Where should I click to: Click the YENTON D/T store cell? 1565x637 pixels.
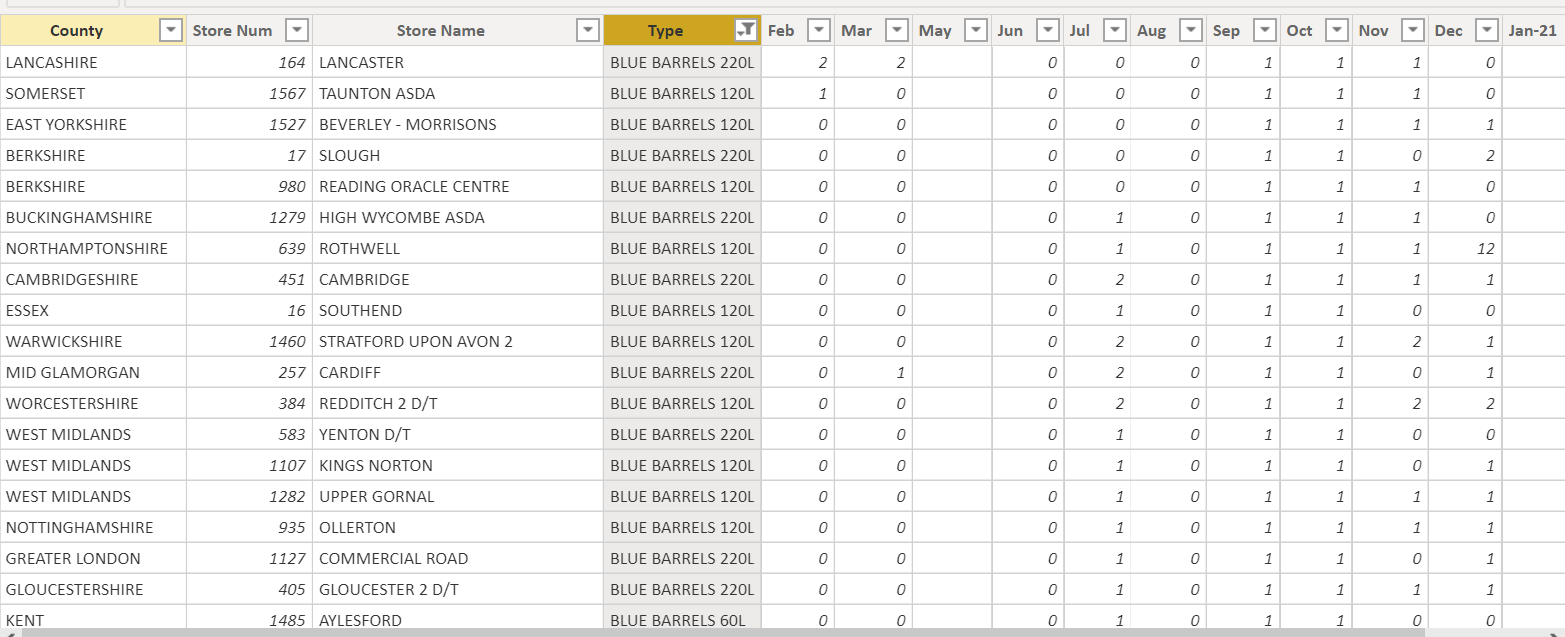(458, 434)
